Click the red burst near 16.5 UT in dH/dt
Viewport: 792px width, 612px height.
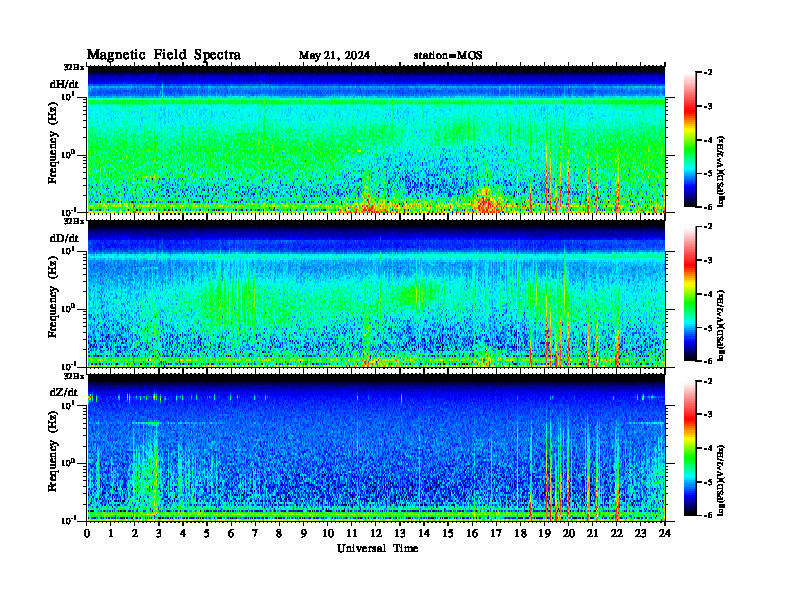tap(487, 202)
